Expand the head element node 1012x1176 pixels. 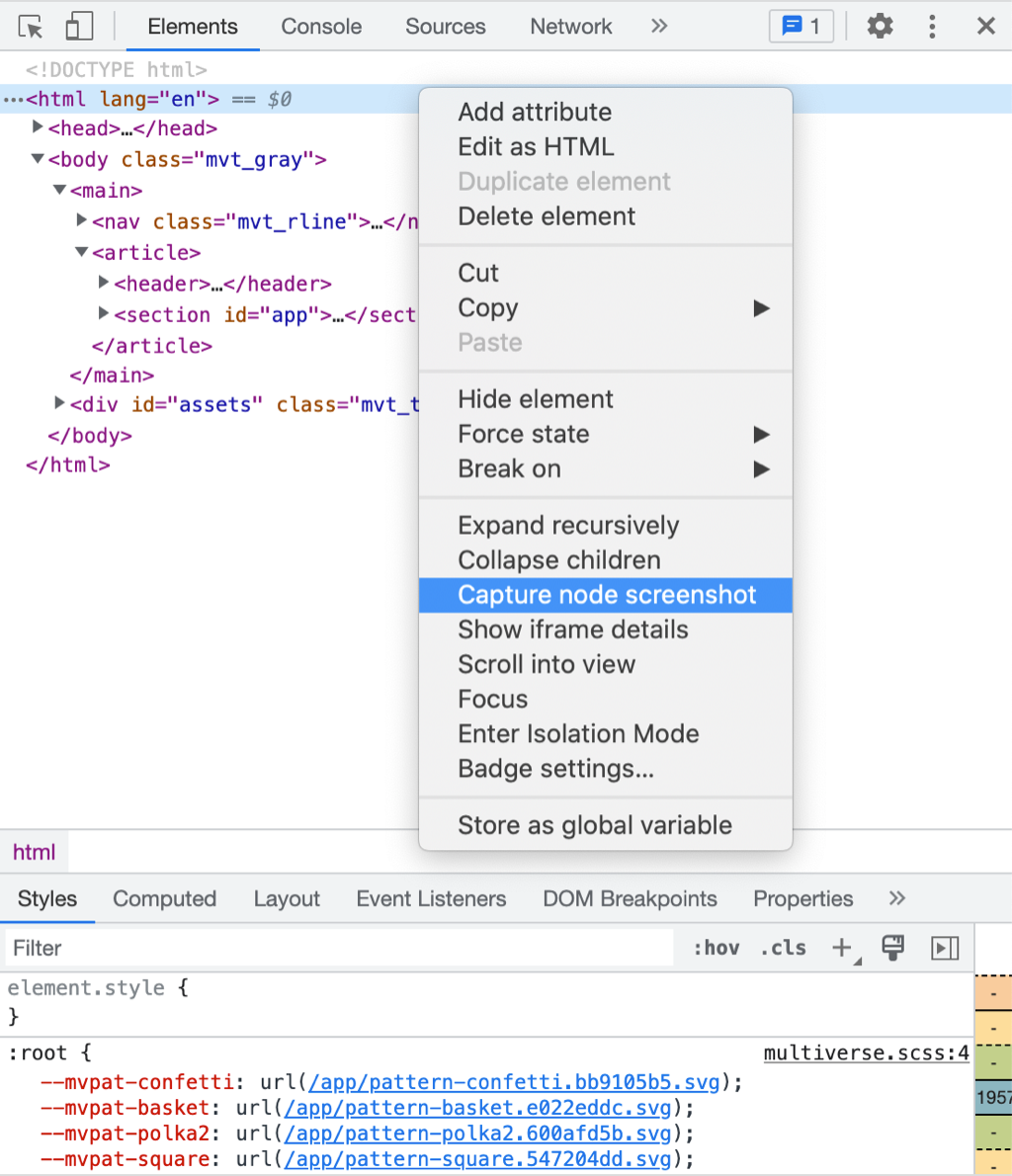pyautogui.click(x=37, y=127)
